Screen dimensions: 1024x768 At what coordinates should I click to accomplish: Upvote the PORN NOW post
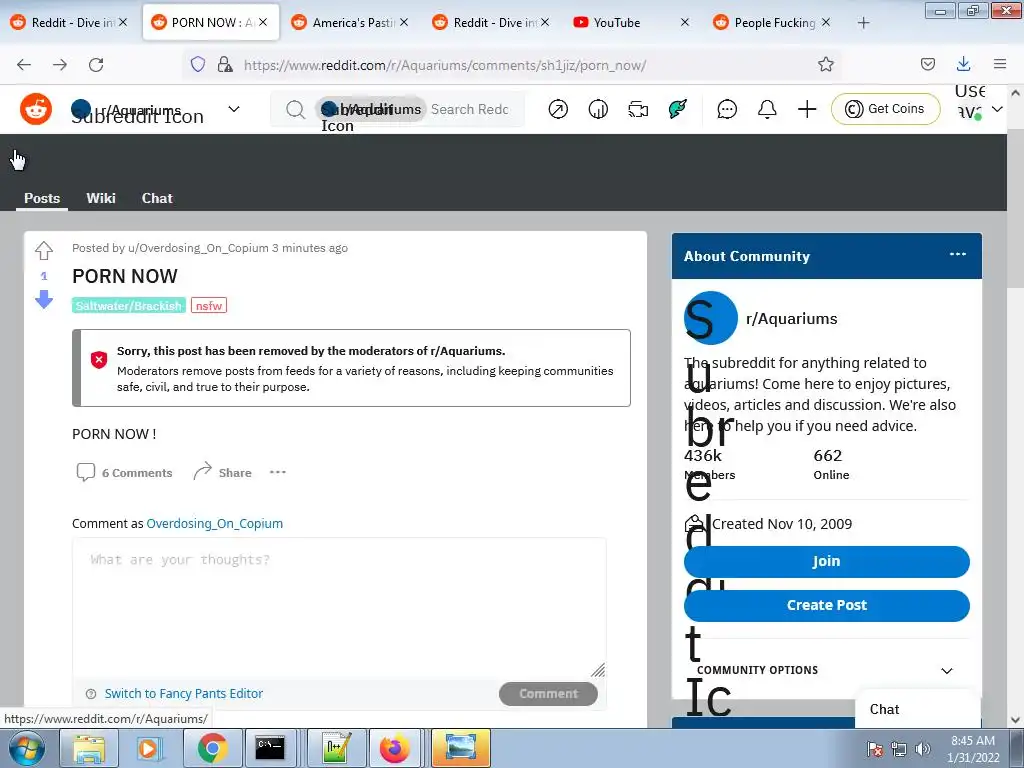pos(44,250)
